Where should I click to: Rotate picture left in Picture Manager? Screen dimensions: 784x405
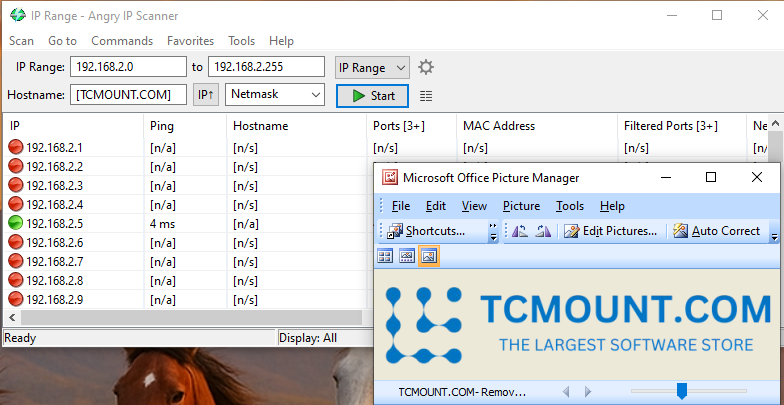520,231
